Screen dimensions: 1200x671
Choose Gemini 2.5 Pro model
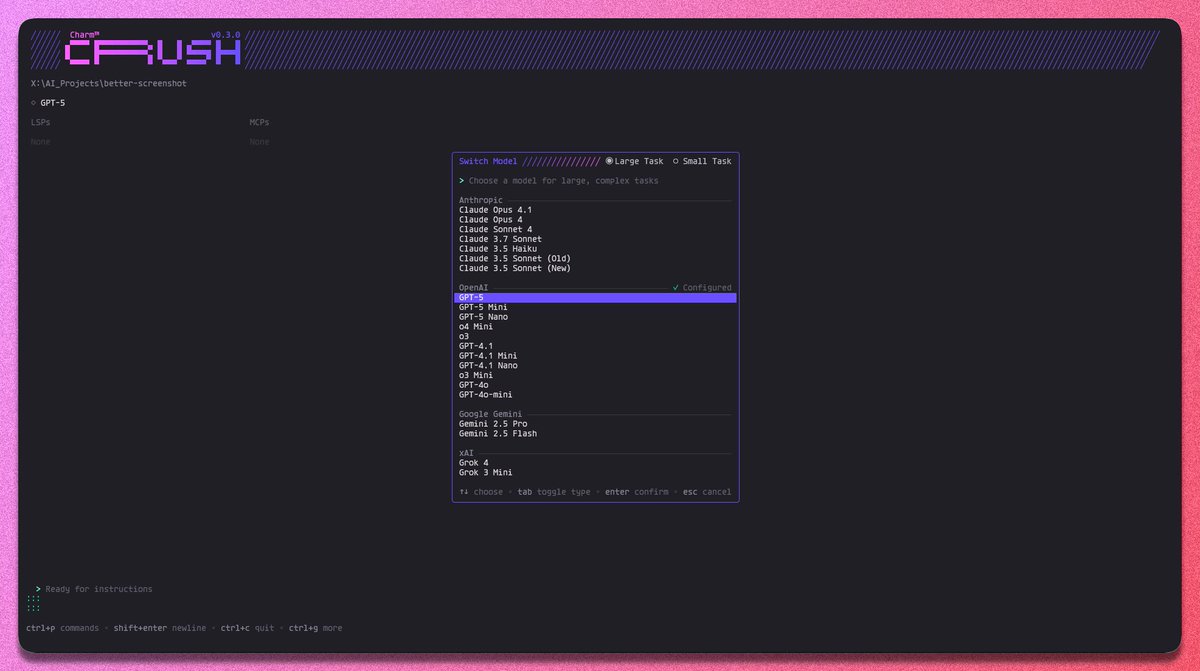tap(493, 424)
